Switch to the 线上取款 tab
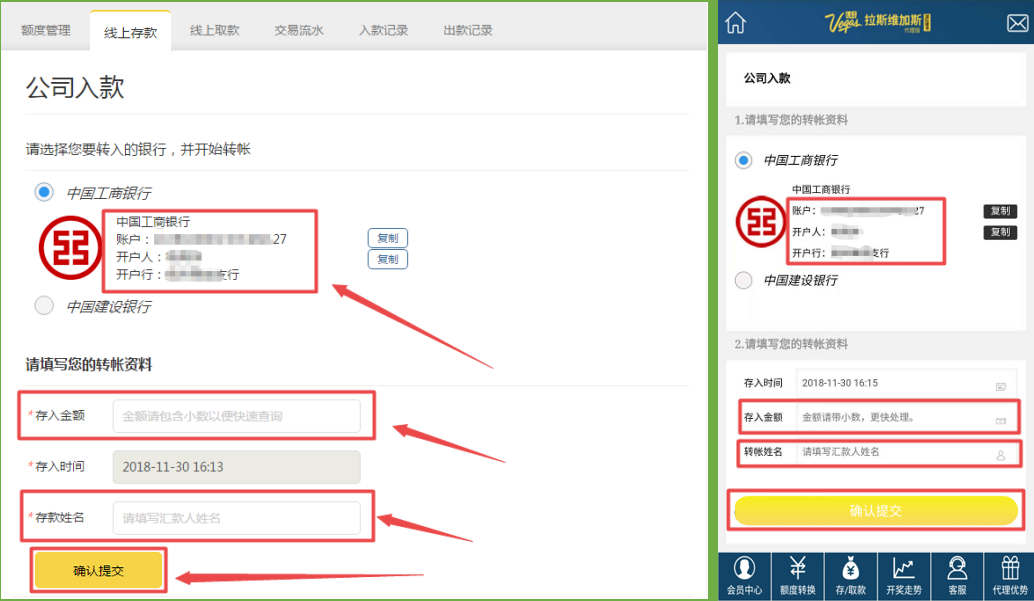The height and width of the screenshot is (601, 1034). [x=214, y=31]
